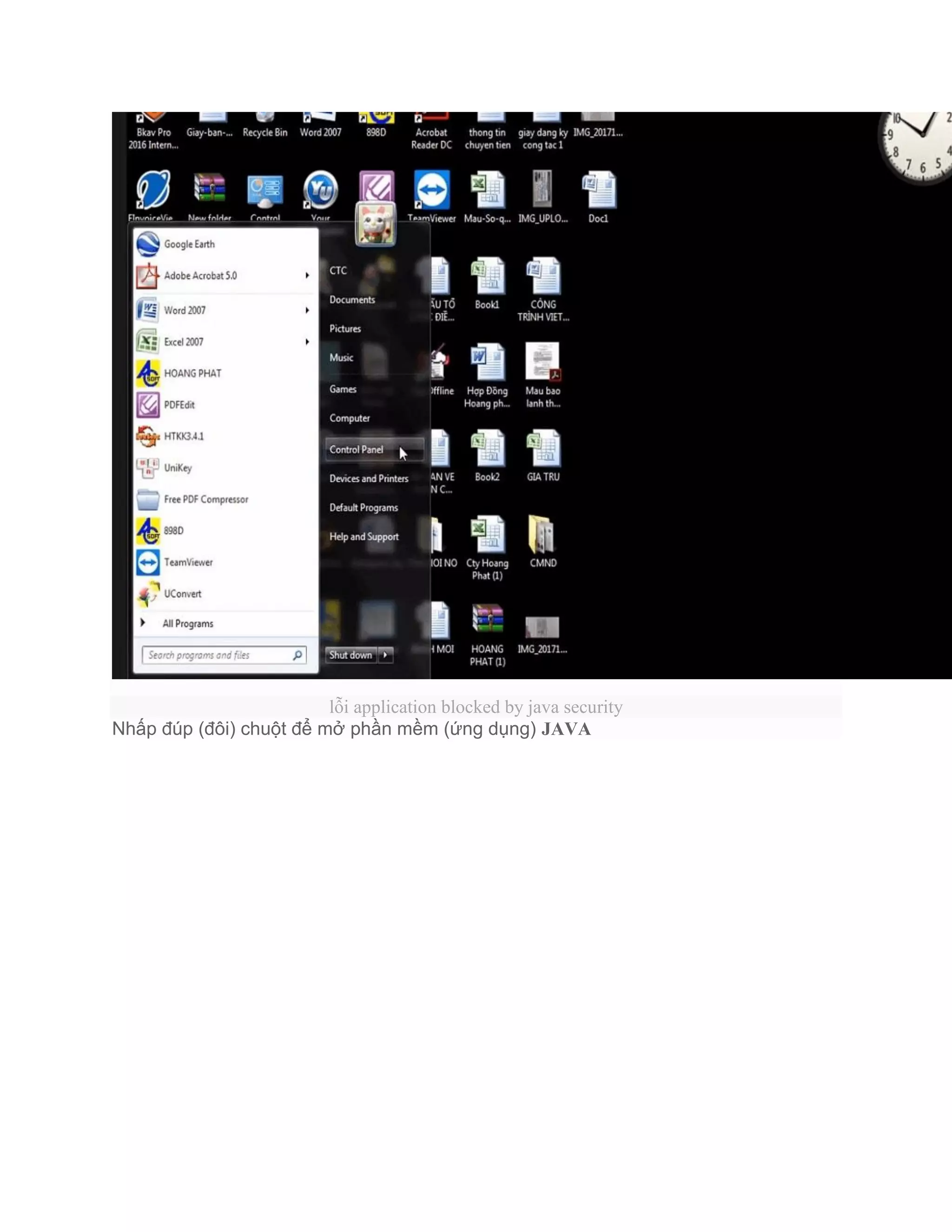
Task: Select New folder archive on desktop
Action: pyautogui.click(x=210, y=196)
